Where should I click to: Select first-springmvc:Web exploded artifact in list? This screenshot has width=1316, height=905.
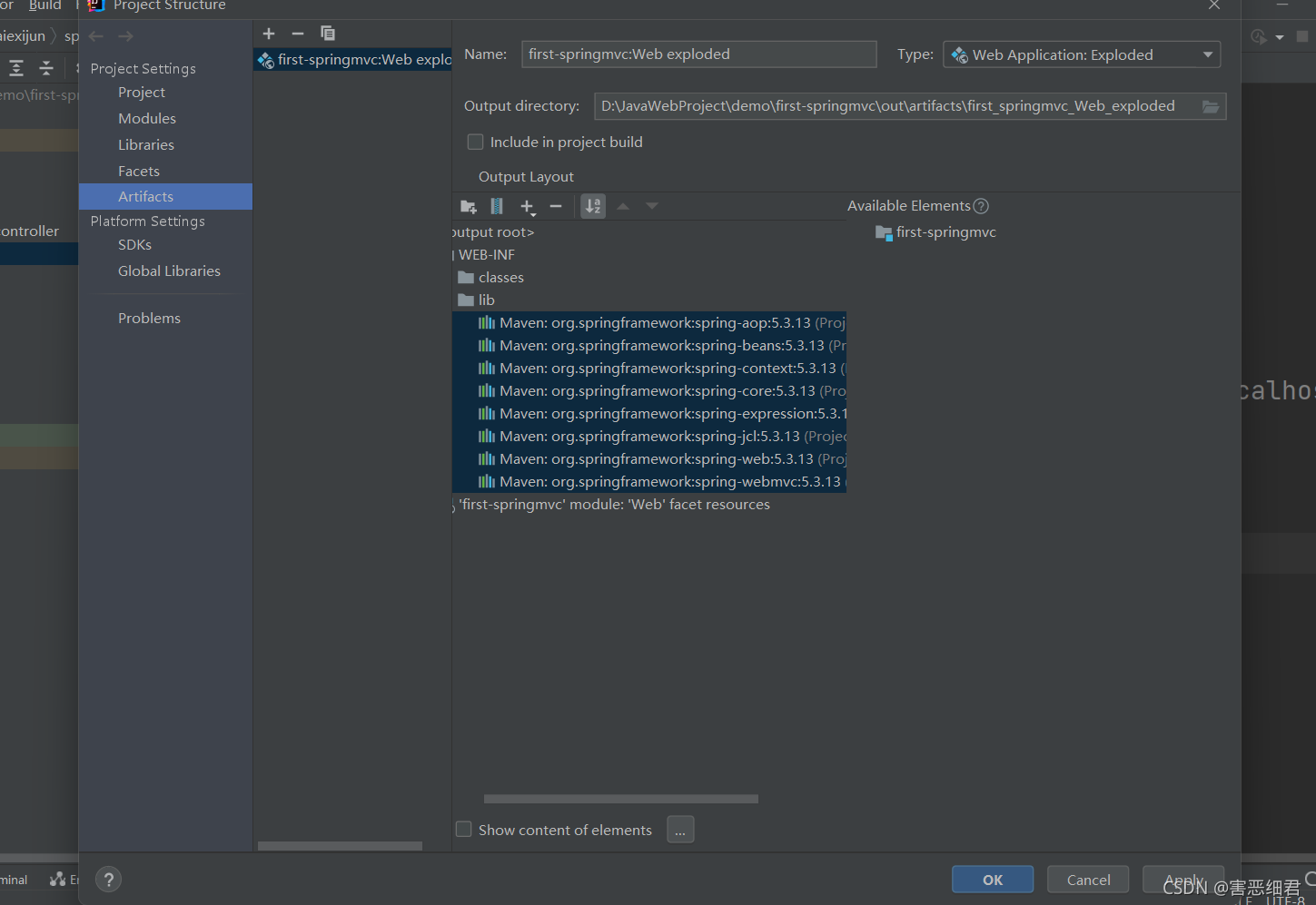point(353,60)
